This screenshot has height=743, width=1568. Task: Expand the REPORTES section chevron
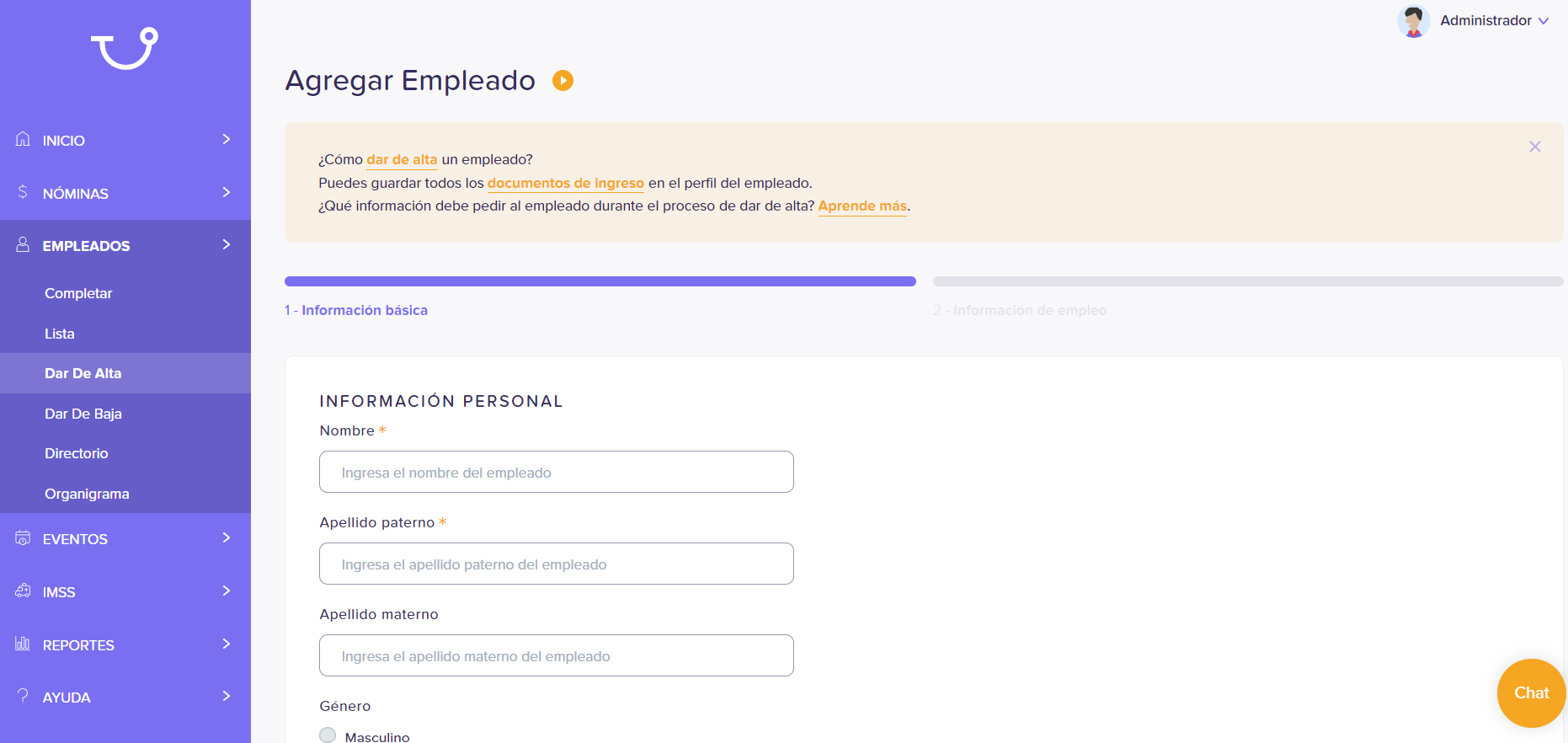[x=226, y=644]
